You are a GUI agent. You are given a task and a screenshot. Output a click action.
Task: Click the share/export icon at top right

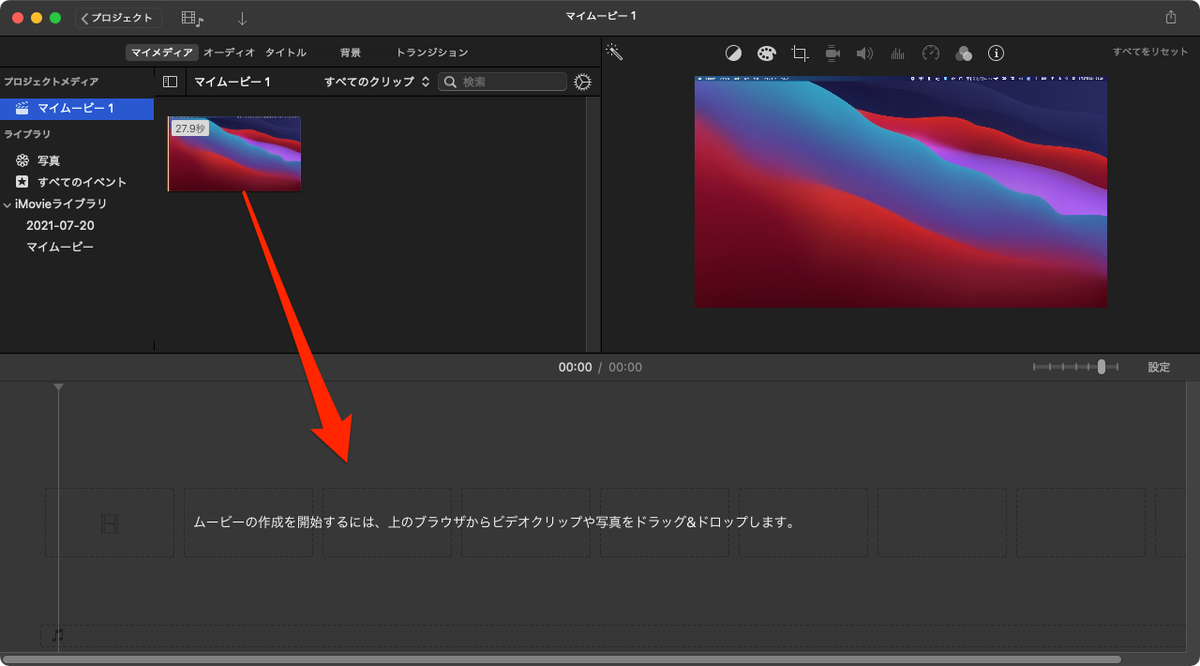pos(1171,16)
